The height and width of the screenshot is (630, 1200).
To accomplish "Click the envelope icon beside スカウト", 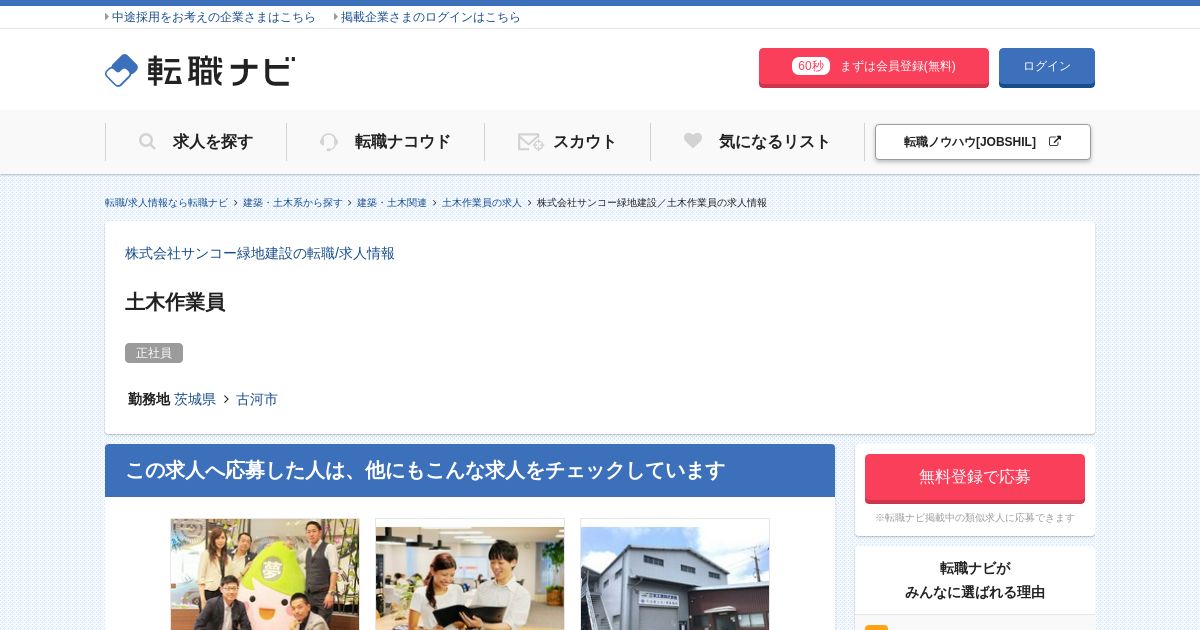I will pos(531,142).
